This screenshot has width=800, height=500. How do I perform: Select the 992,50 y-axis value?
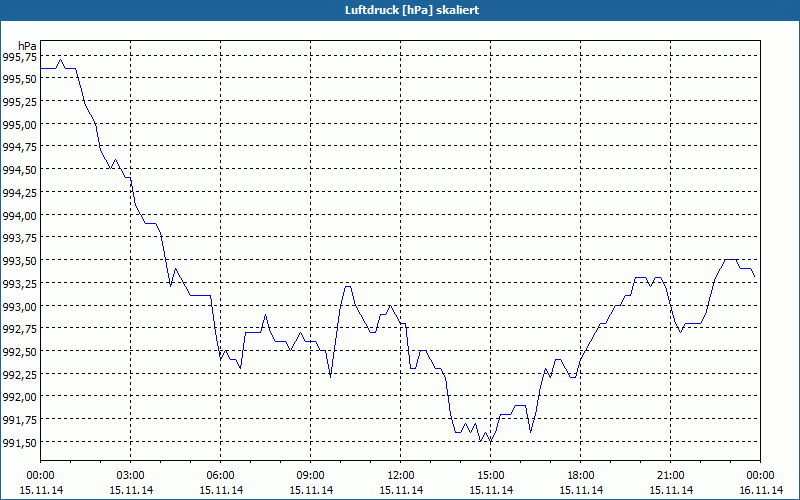pyautogui.click(x=19, y=352)
